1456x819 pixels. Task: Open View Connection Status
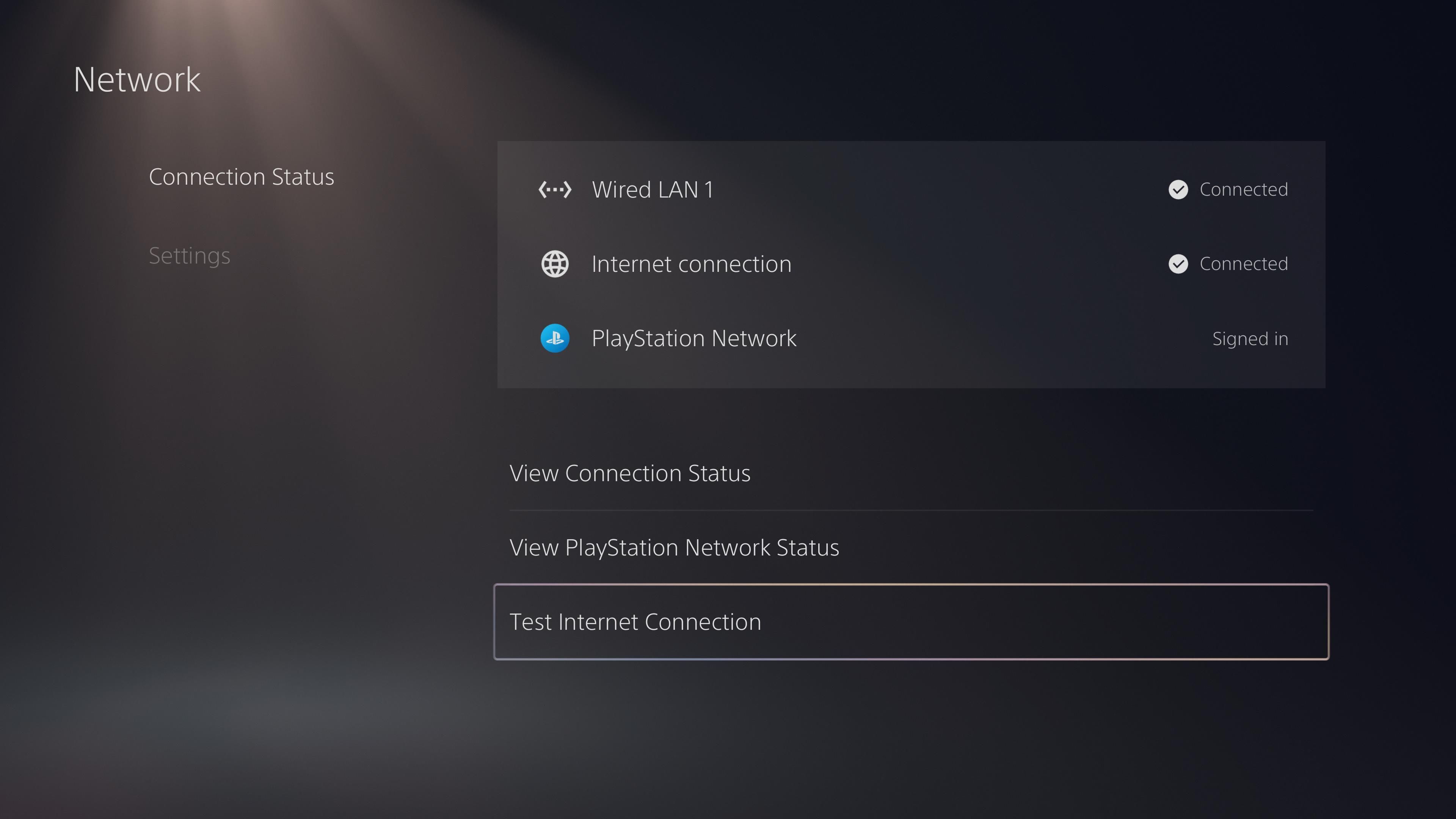pos(630,473)
